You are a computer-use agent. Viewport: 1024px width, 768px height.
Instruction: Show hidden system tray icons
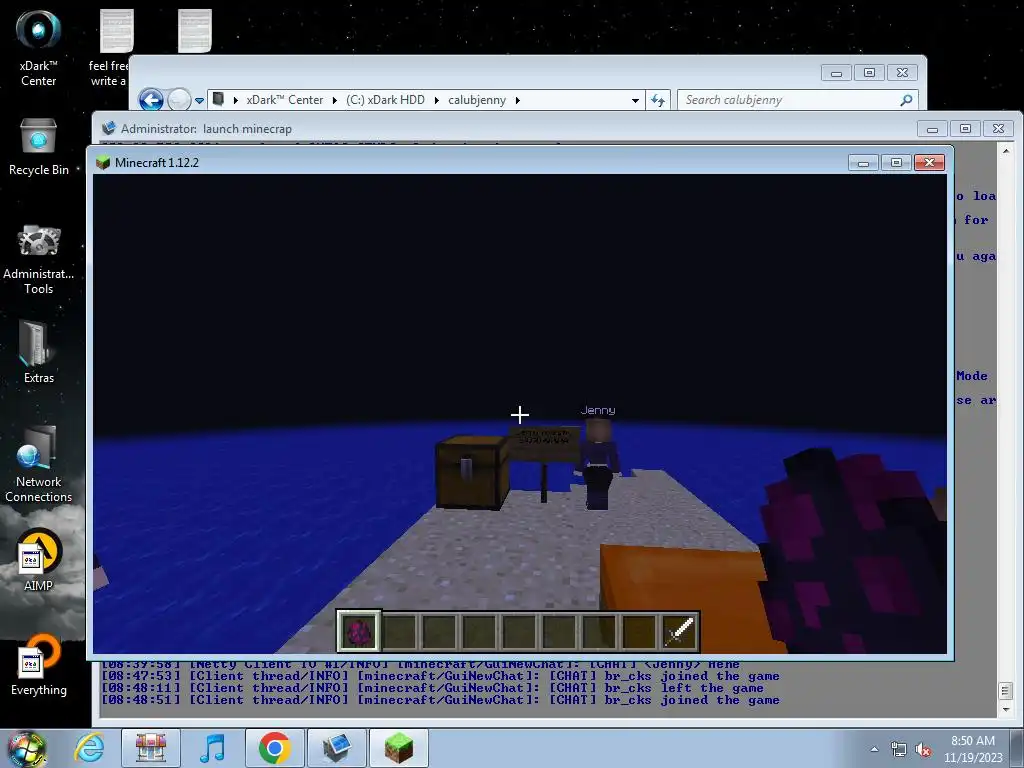874,750
